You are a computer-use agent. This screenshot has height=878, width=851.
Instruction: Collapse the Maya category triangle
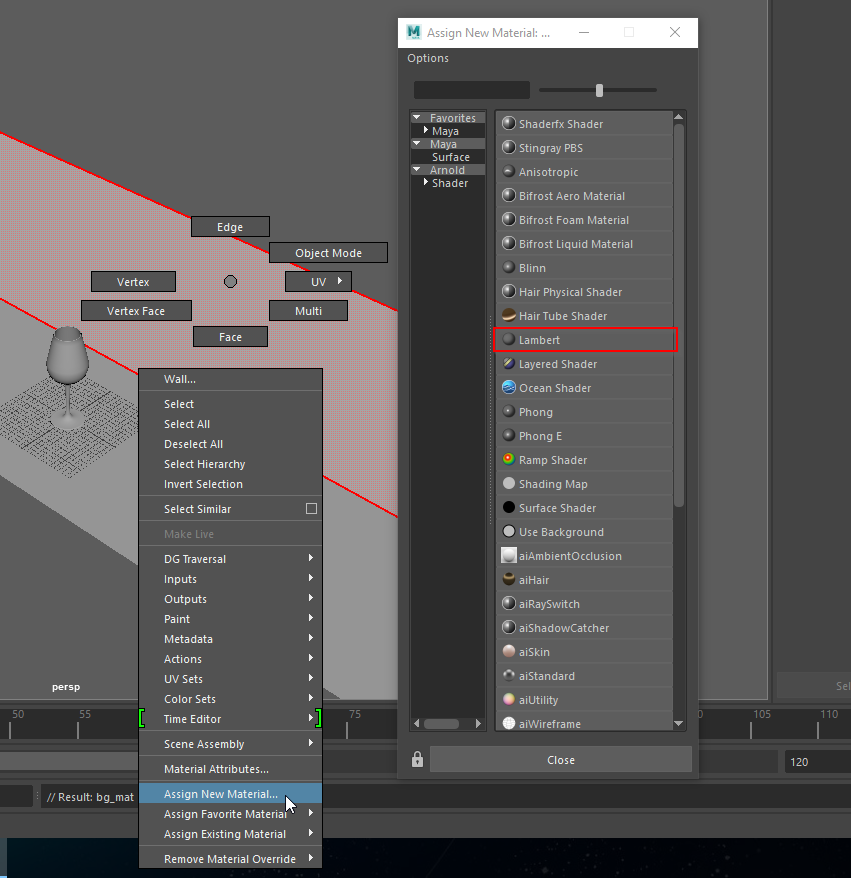(417, 143)
